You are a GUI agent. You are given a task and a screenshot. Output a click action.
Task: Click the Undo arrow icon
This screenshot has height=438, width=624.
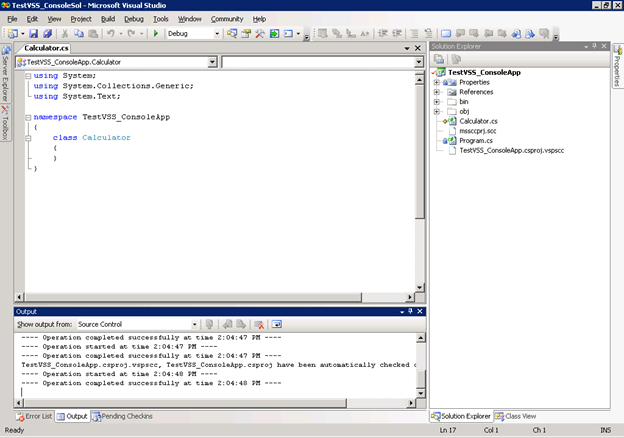coord(111,34)
